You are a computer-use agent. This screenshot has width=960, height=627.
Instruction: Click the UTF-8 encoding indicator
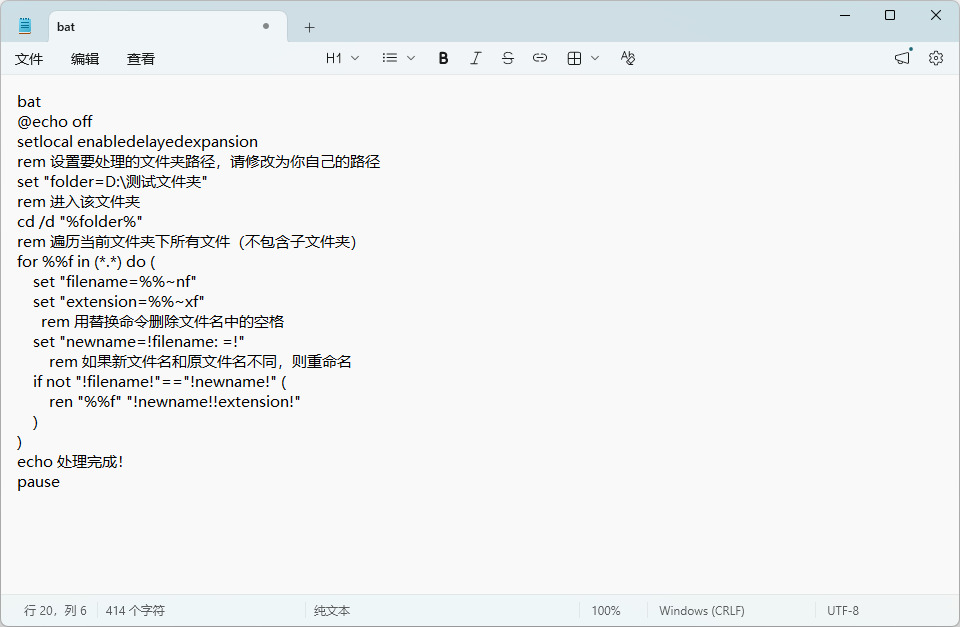tap(842, 610)
